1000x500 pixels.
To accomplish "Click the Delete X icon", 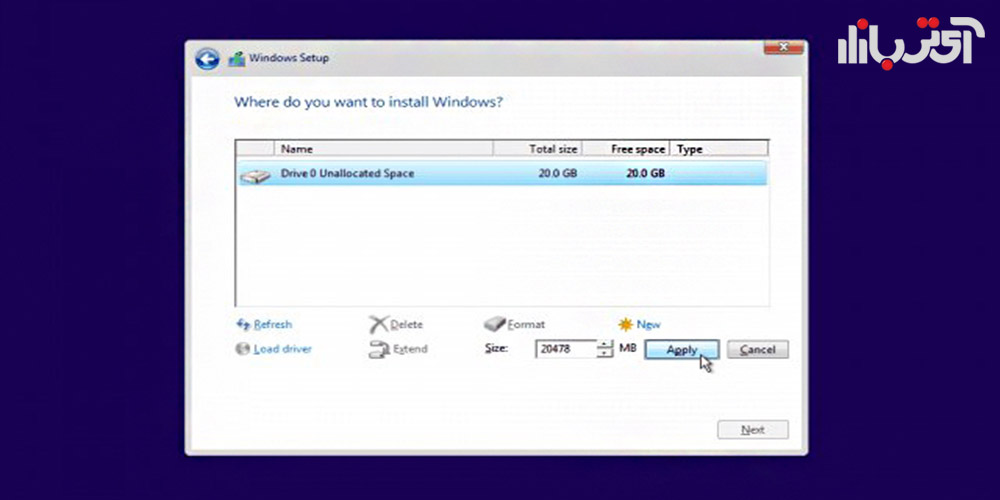I will click(378, 325).
